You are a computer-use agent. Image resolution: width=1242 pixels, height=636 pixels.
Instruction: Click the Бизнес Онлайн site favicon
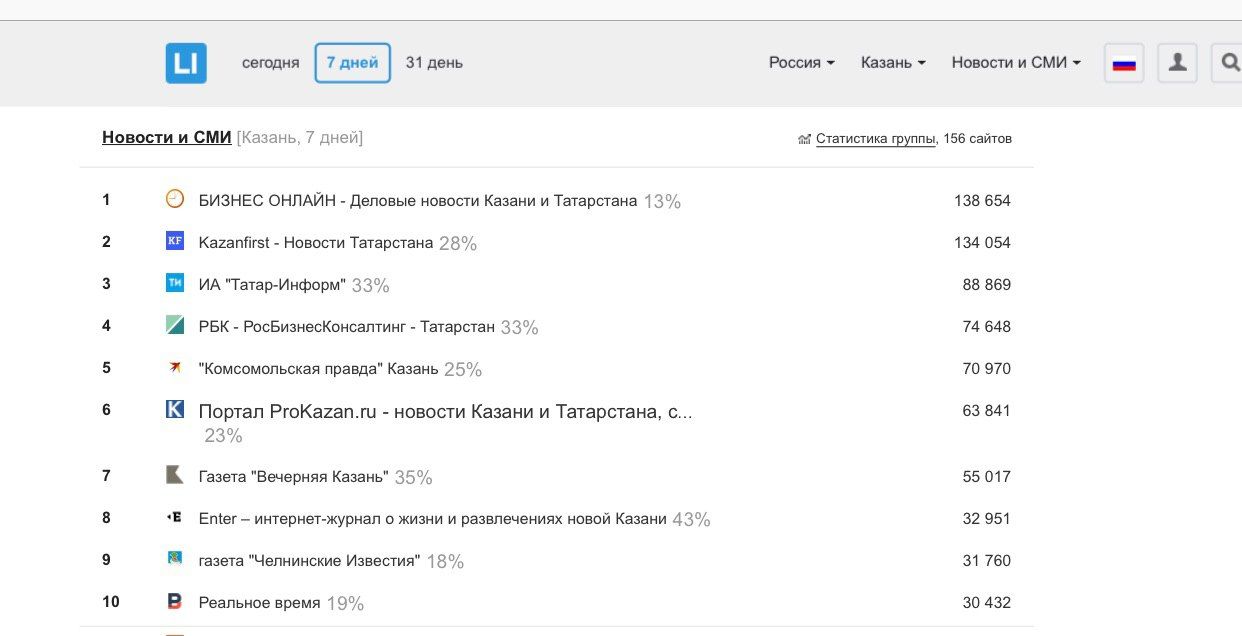click(x=175, y=199)
